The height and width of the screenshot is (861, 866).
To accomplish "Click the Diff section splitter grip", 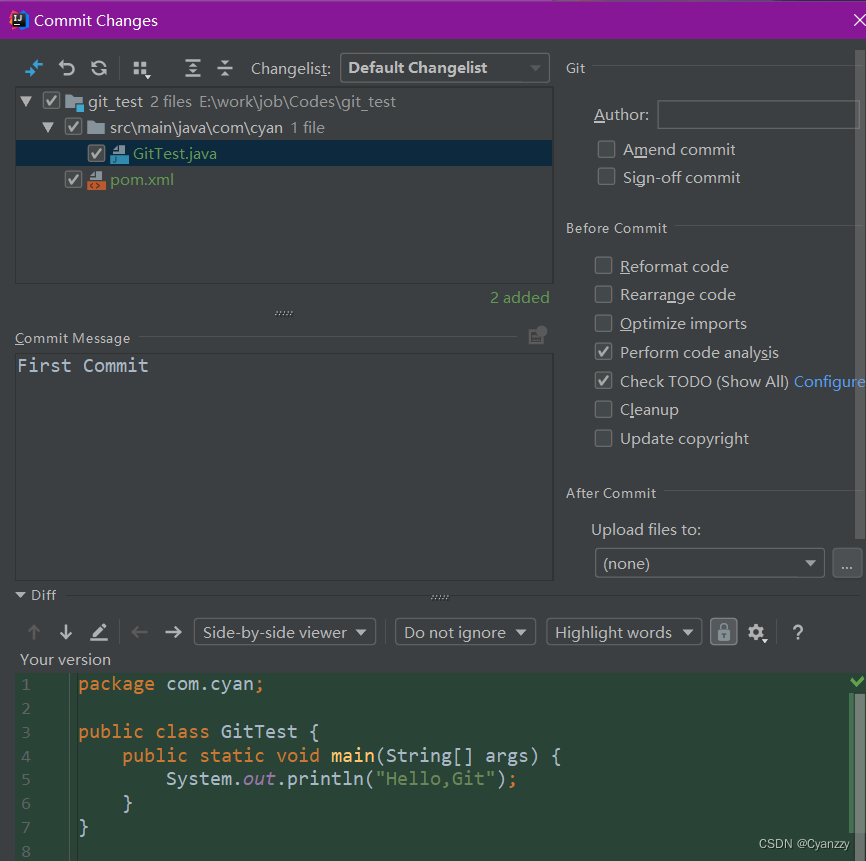I will (440, 597).
